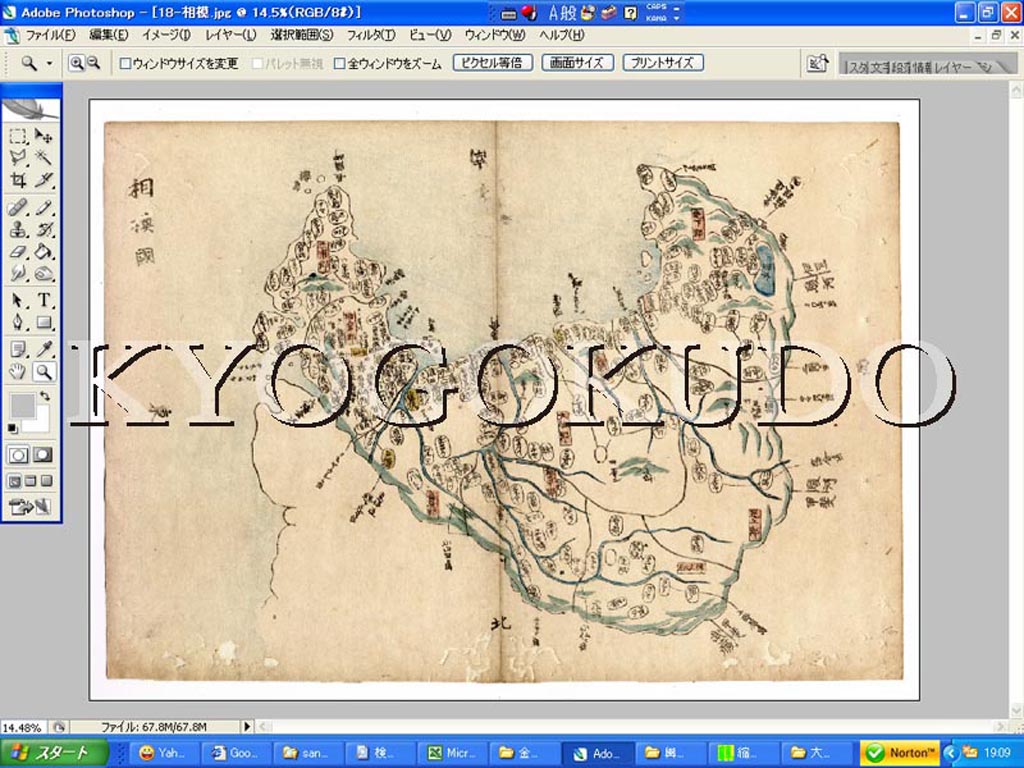
Task: Open the Zoom tool preset picker arrow
Action: 49,64
